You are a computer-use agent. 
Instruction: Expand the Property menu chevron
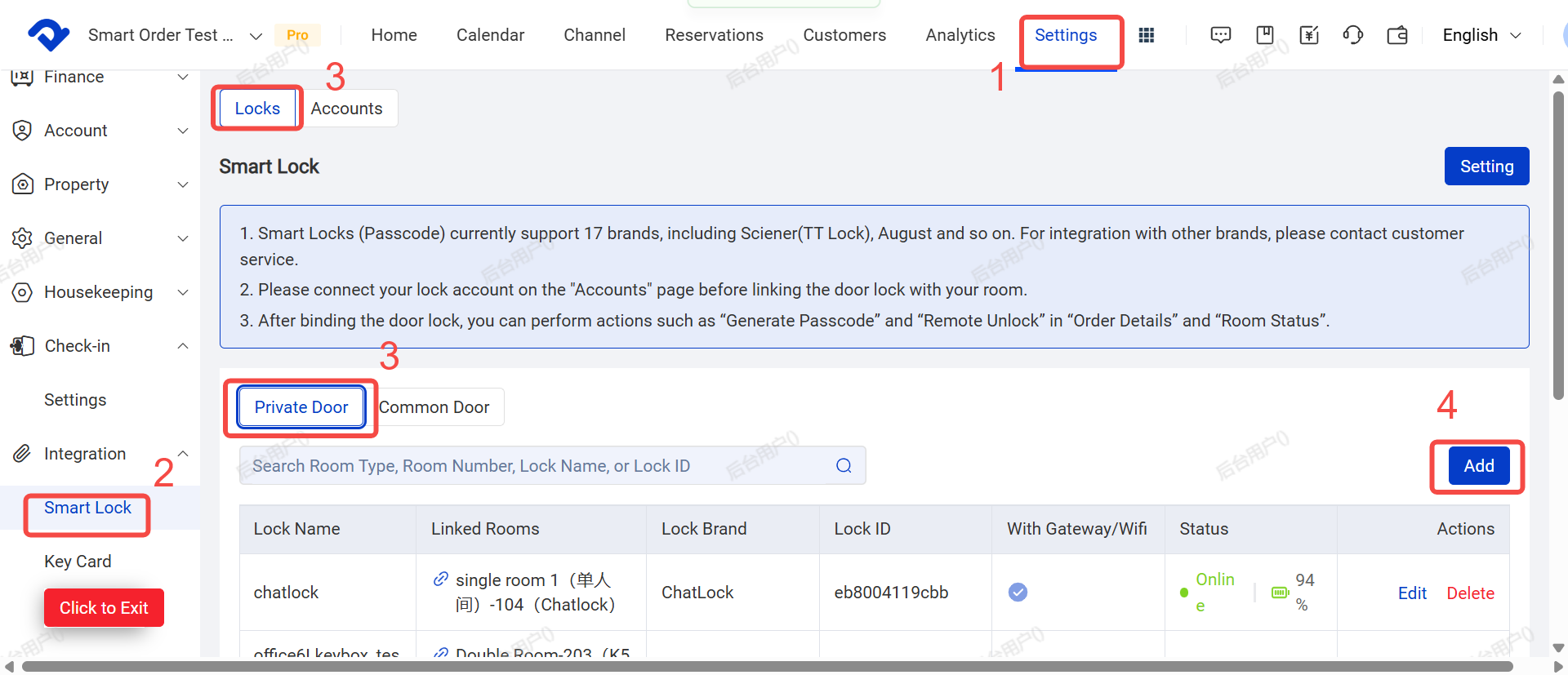[x=183, y=184]
